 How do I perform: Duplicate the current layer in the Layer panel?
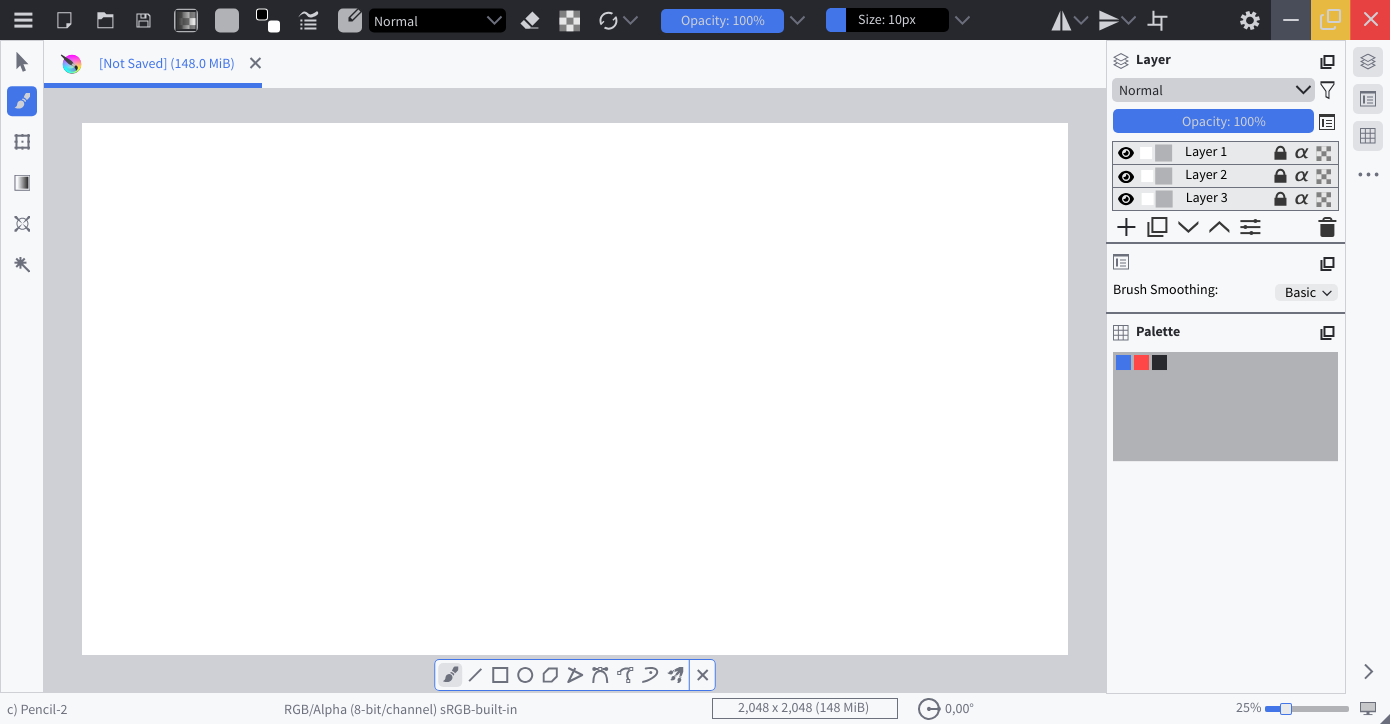click(1157, 227)
